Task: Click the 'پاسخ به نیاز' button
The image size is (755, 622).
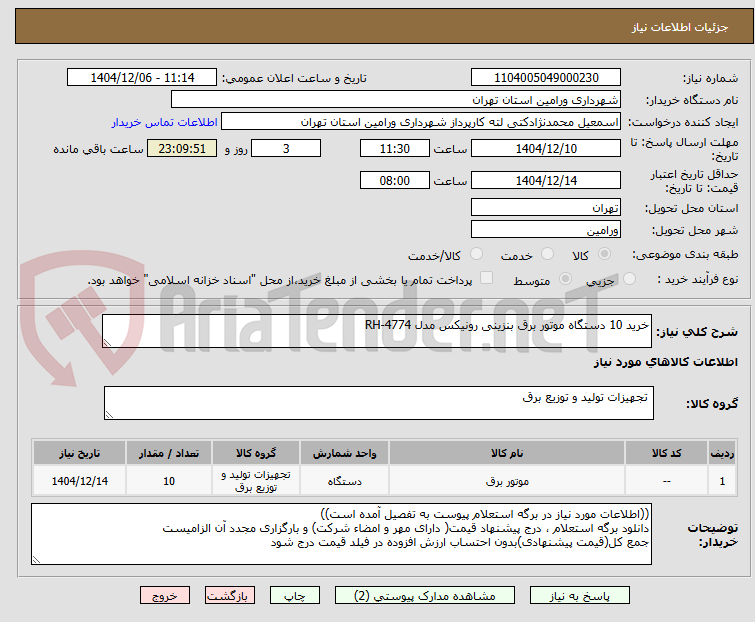Action: tap(580, 596)
